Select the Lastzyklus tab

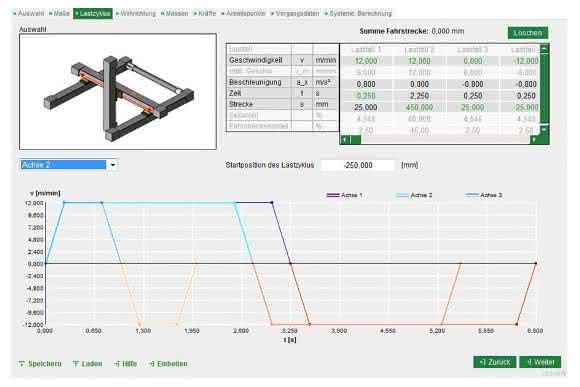93,14
